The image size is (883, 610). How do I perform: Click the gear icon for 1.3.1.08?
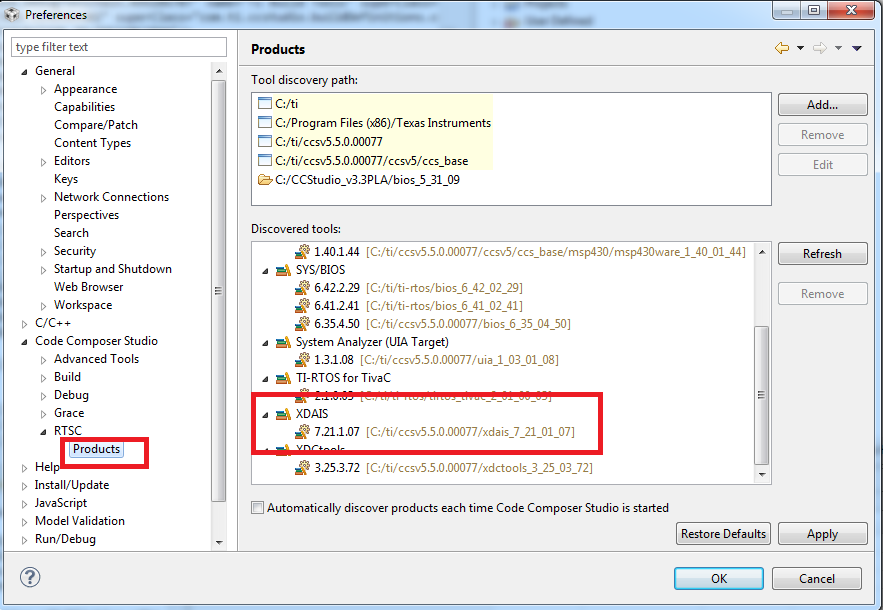point(302,359)
